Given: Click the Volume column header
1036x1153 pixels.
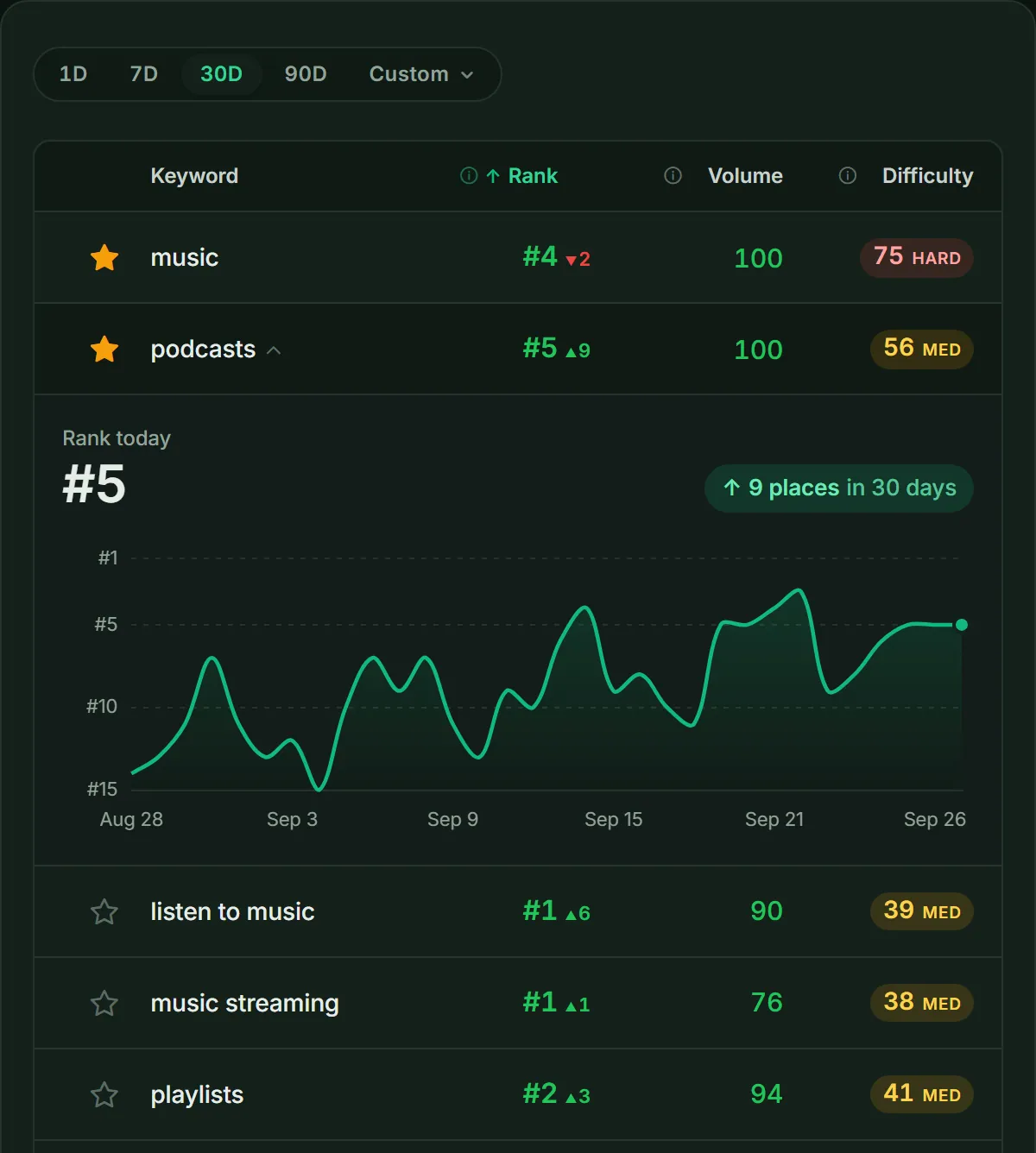Looking at the screenshot, I should click(745, 176).
